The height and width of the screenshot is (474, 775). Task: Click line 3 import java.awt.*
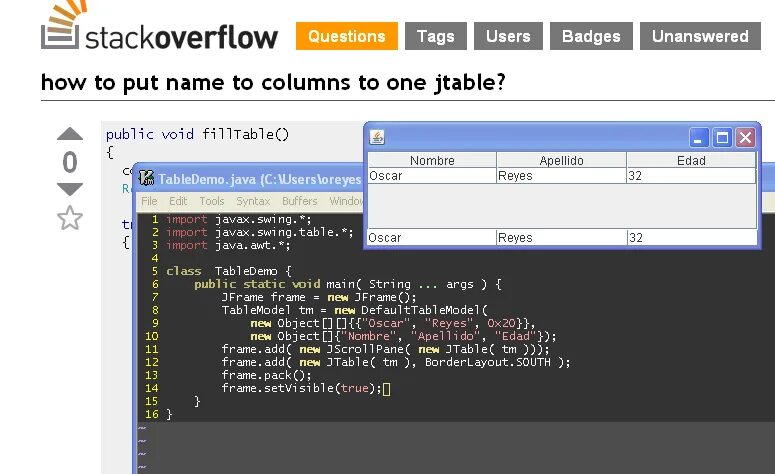pyautogui.click(x=228, y=245)
